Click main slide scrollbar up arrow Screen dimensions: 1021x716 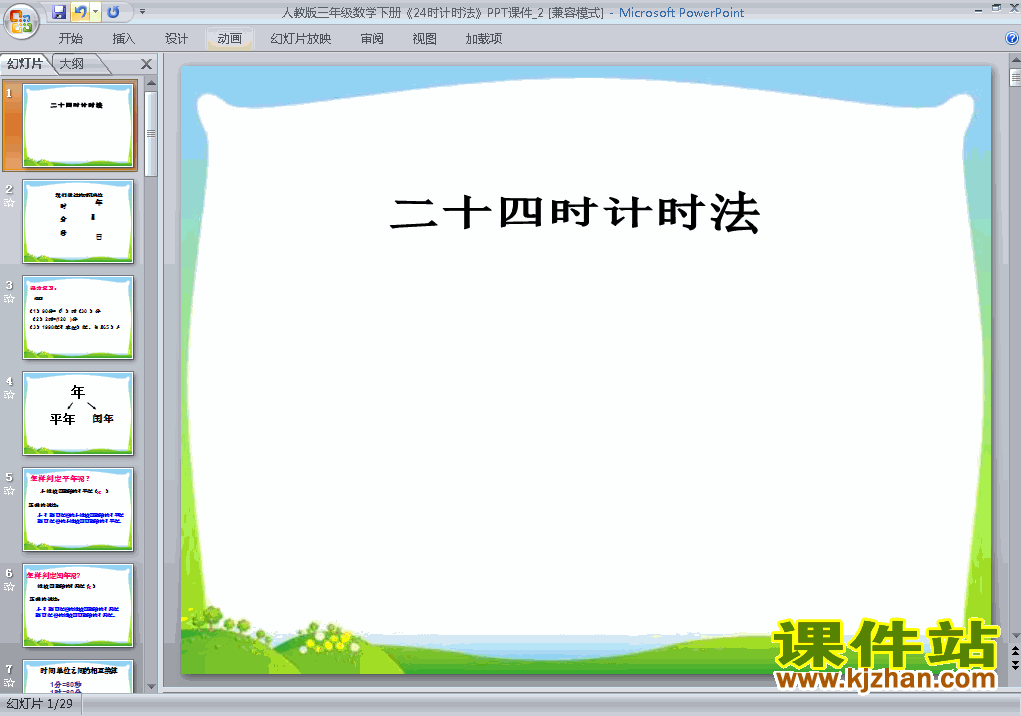click(1015, 60)
